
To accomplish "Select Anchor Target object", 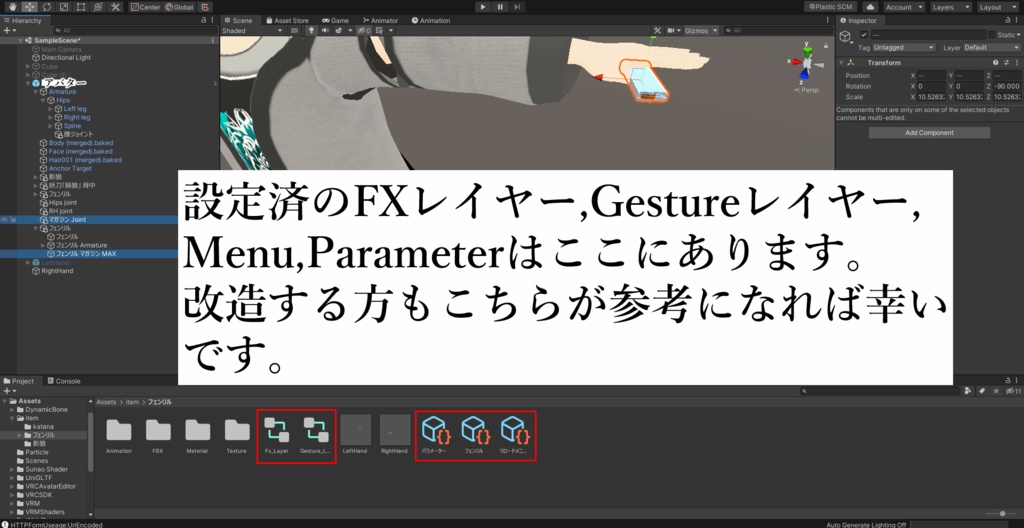I will click(x=70, y=168).
